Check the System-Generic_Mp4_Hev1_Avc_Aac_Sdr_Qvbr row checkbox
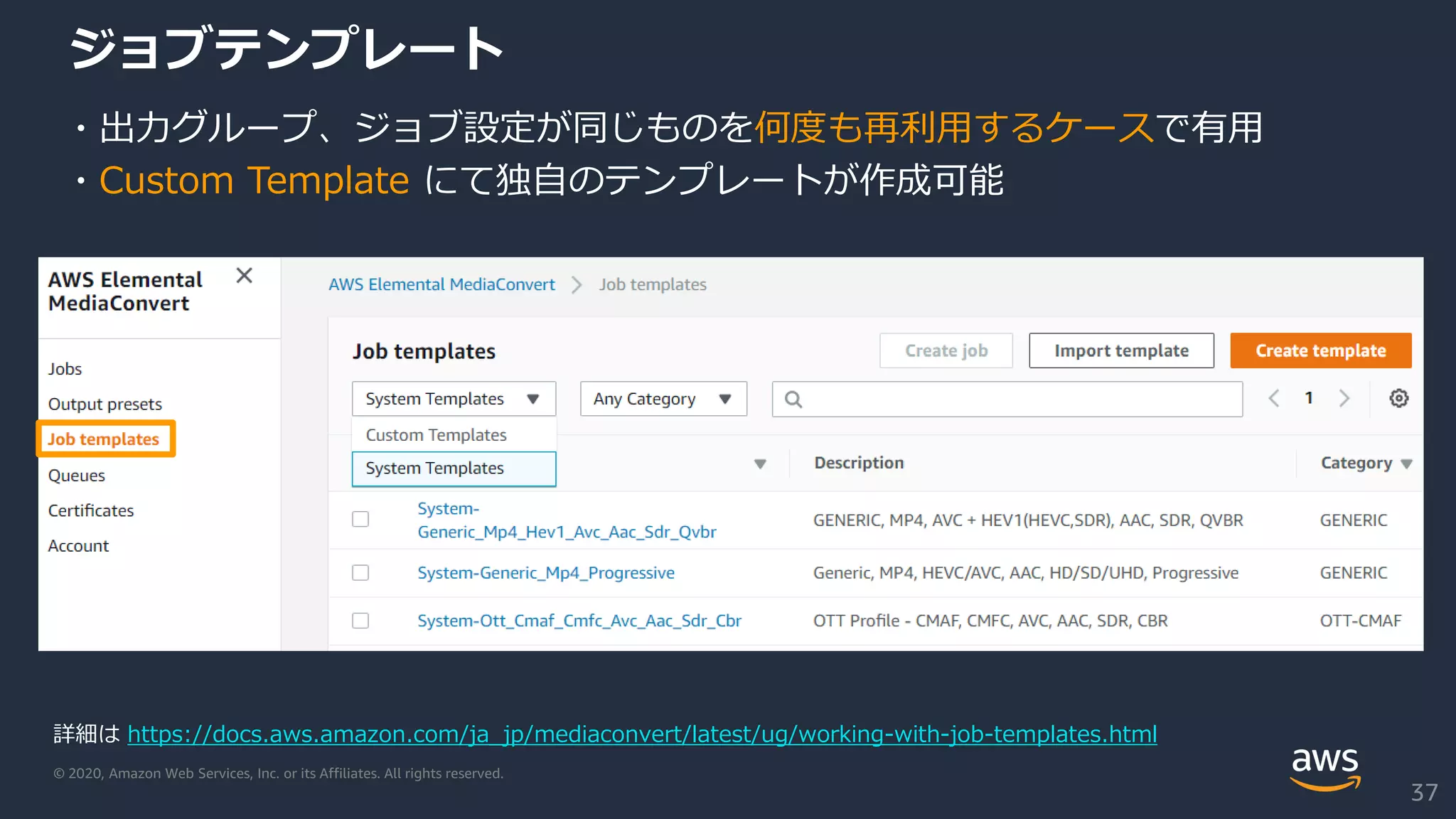 click(x=360, y=519)
